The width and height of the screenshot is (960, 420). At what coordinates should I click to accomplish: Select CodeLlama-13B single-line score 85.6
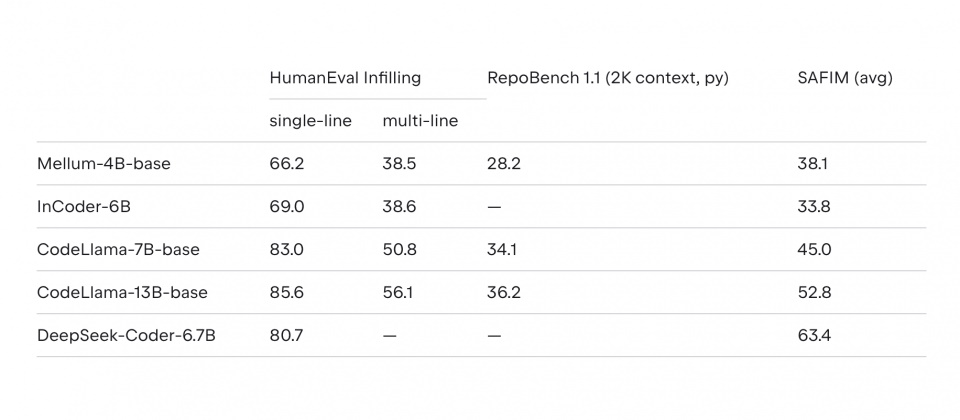tap(287, 293)
